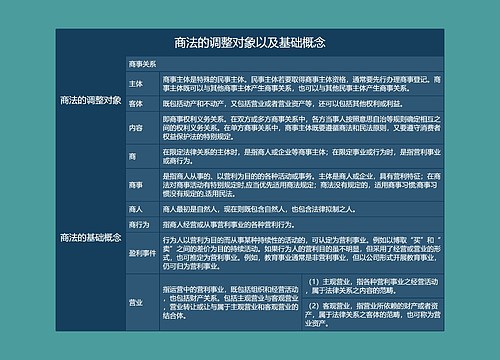Click the title 商法的调整对象以及基础概念
500x360 pixels.
(x=250, y=43)
